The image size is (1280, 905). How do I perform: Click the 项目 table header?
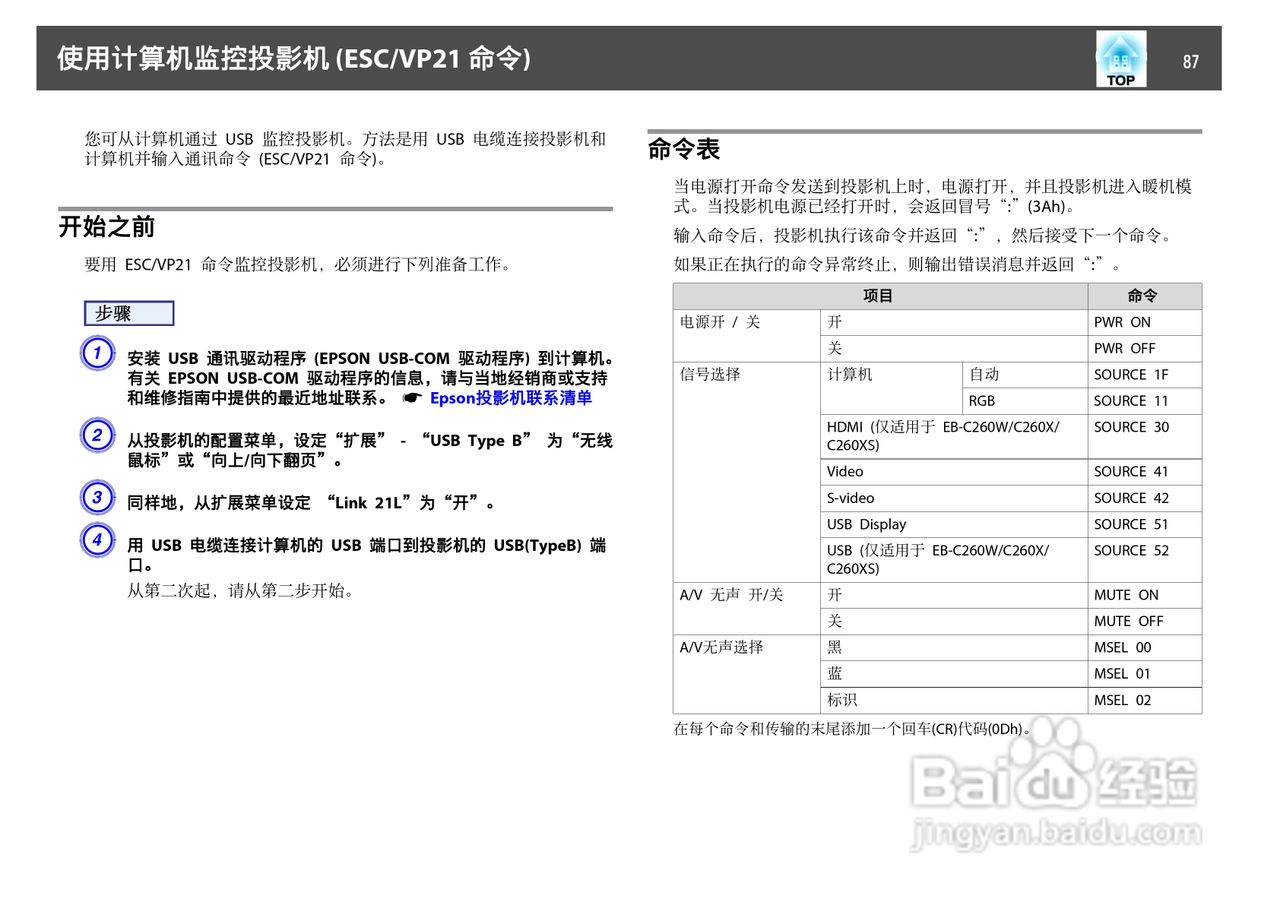click(878, 296)
